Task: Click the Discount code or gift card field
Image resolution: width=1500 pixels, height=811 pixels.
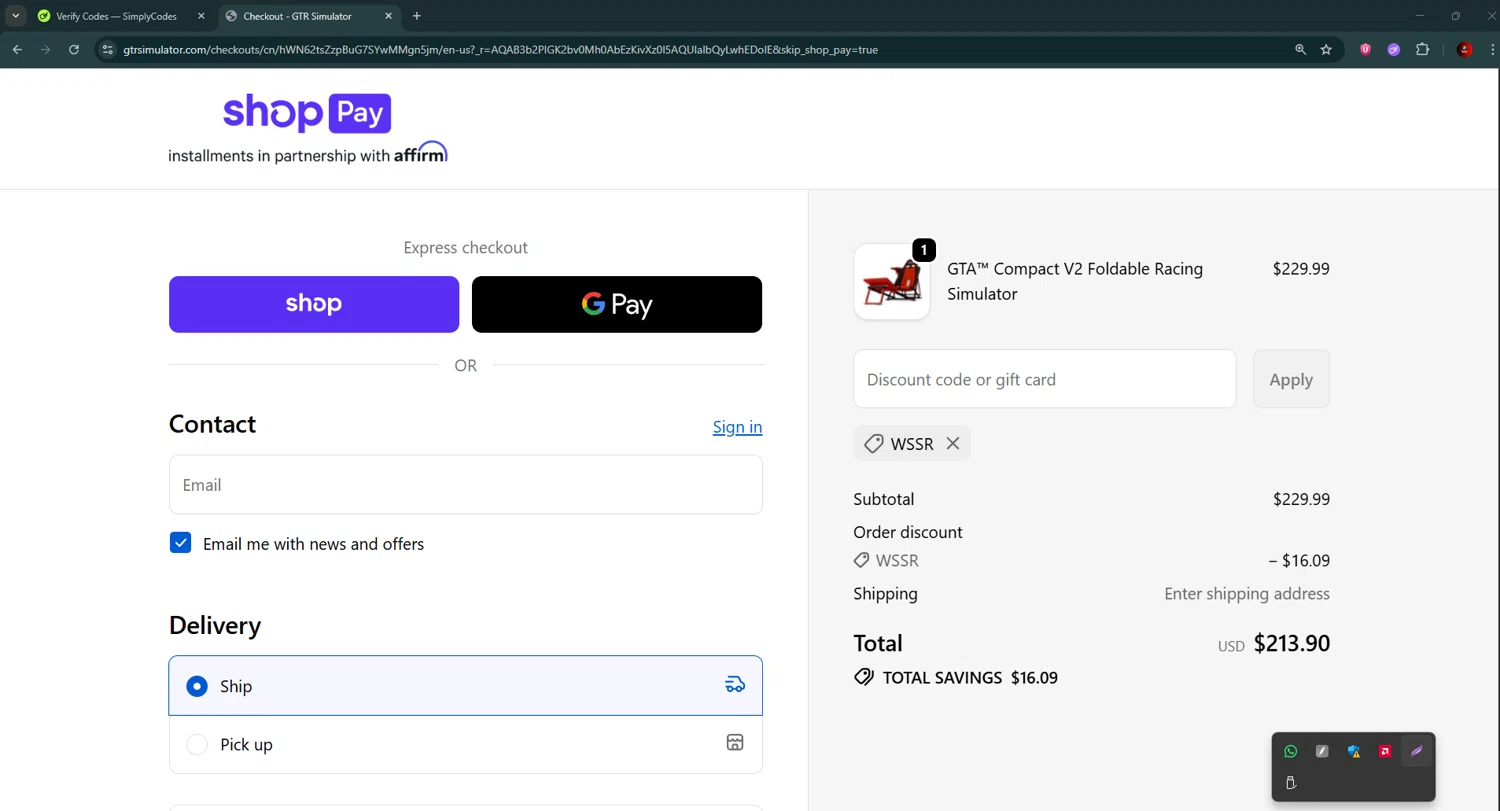Action: pyautogui.click(x=1045, y=379)
